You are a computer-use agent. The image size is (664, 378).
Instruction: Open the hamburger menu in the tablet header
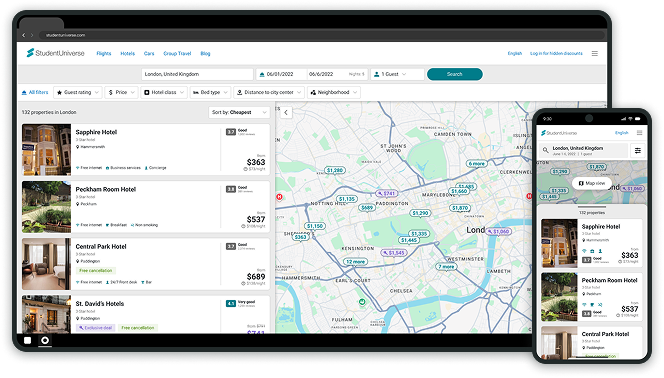click(x=595, y=53)
